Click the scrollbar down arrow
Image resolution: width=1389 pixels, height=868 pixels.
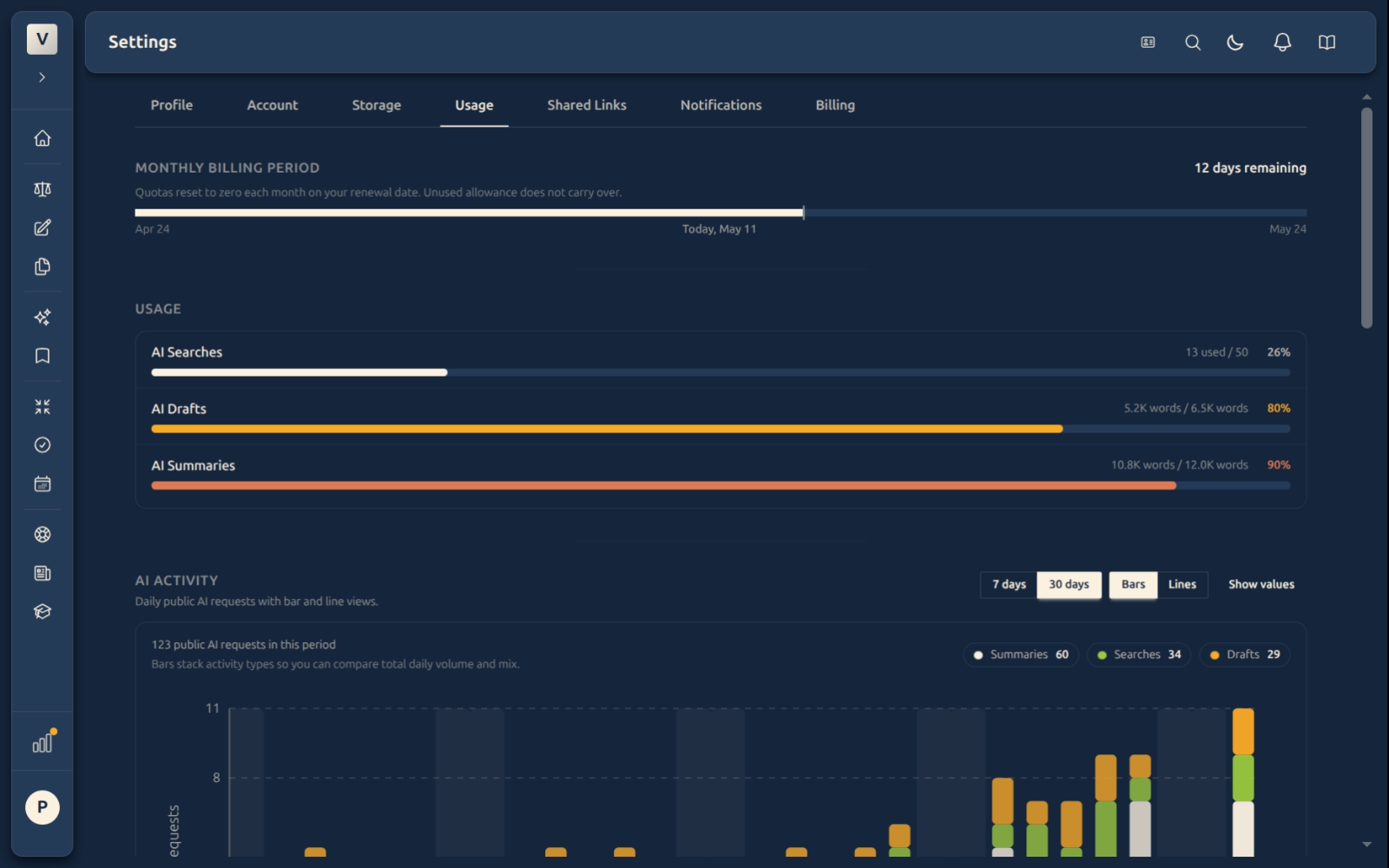(x=1366, y=844)
